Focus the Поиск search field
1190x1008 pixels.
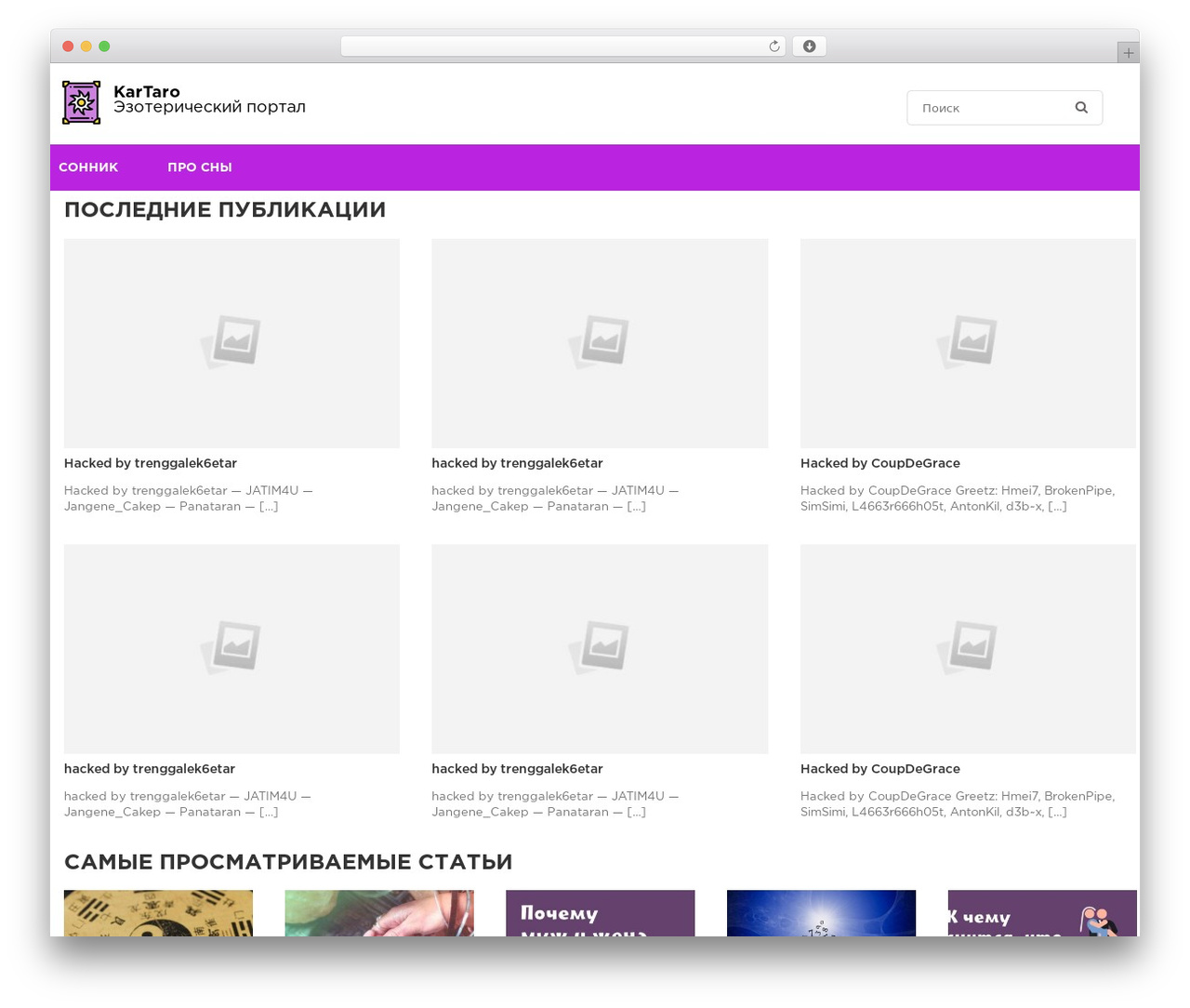point(1004,108)
